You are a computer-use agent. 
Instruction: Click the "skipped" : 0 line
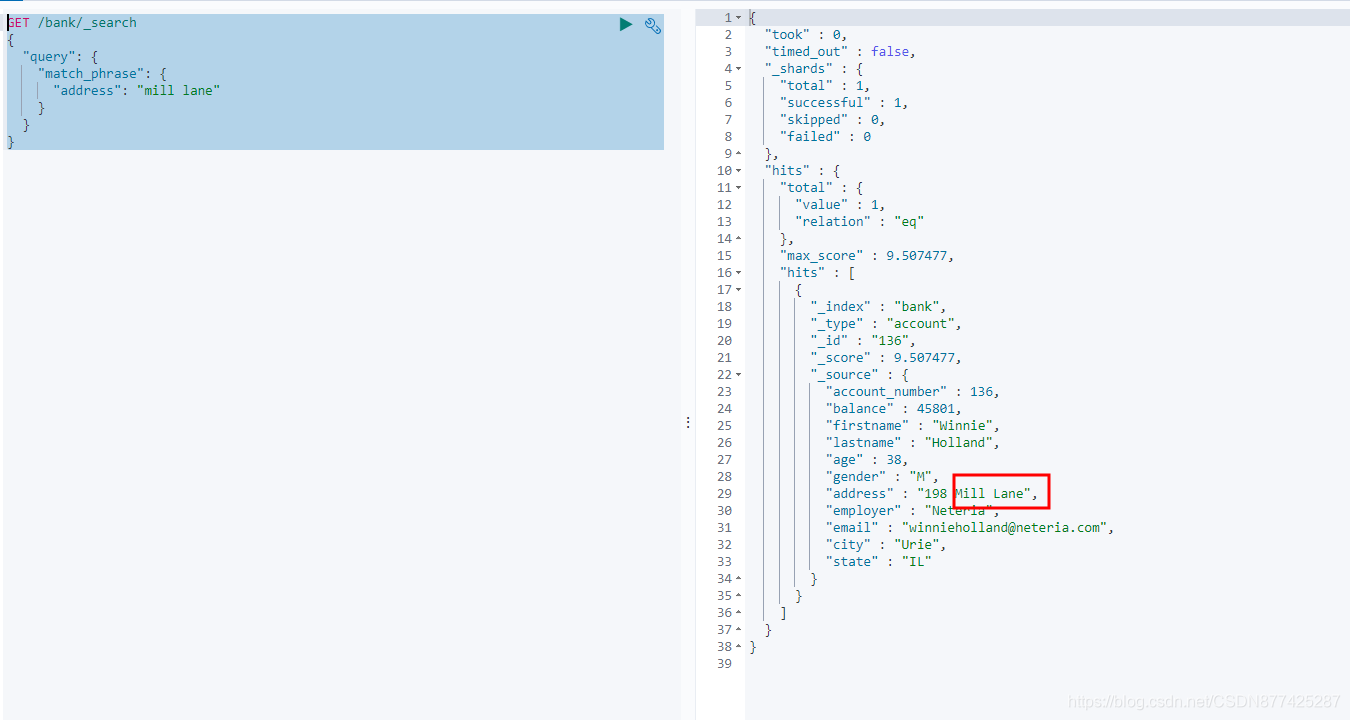832,120
